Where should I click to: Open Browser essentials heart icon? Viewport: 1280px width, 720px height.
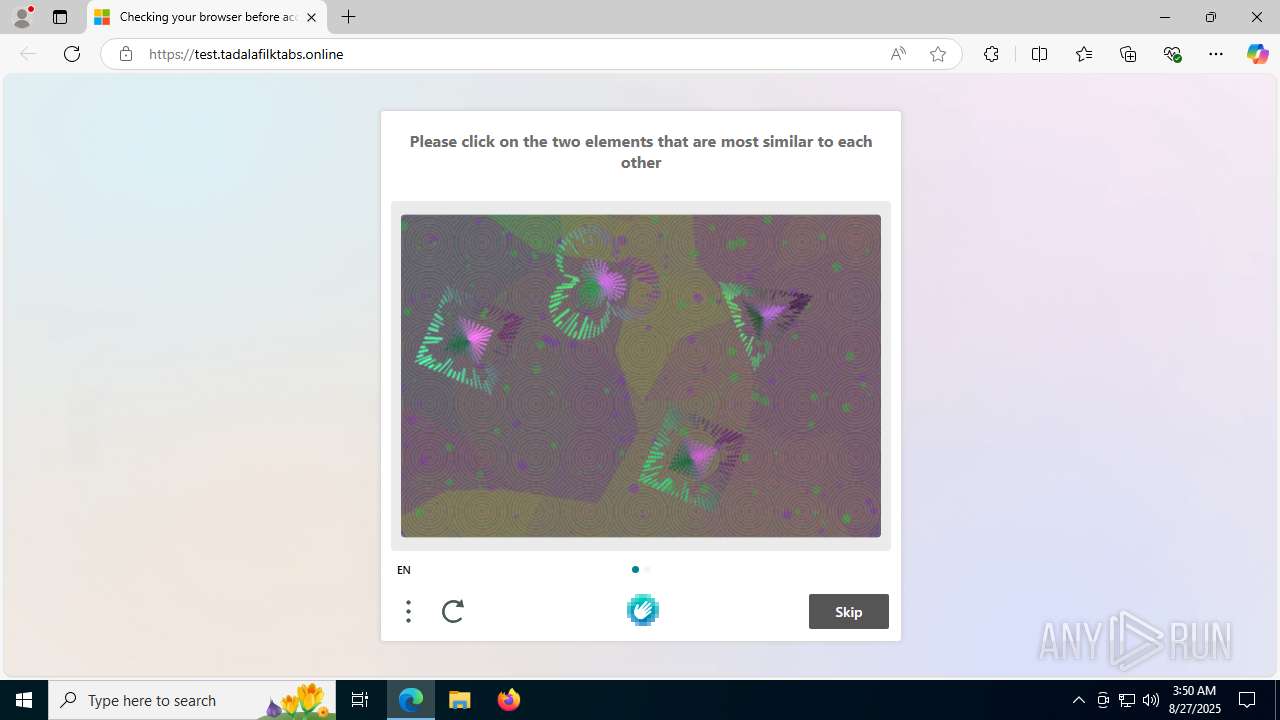(1172, 54)
